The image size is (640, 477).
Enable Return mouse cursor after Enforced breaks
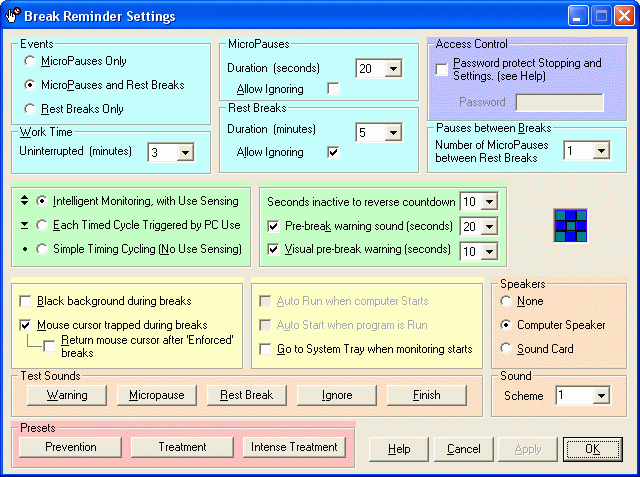tap(49, 346)
